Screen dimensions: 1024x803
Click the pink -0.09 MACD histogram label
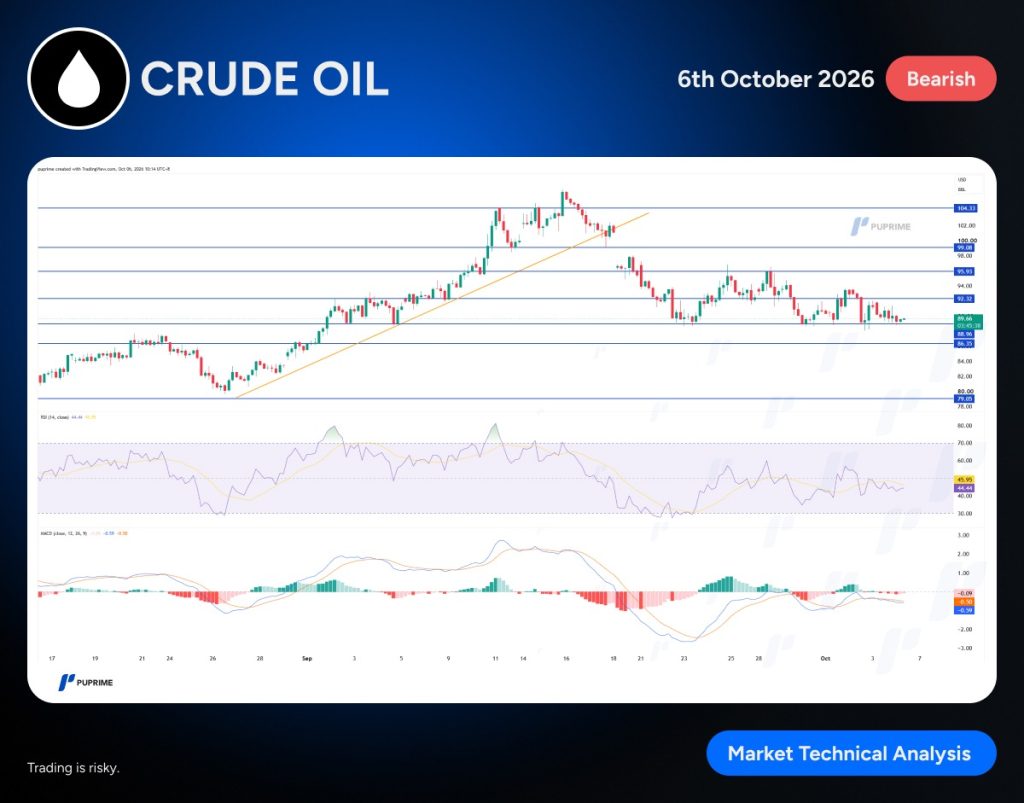(965, 593)
